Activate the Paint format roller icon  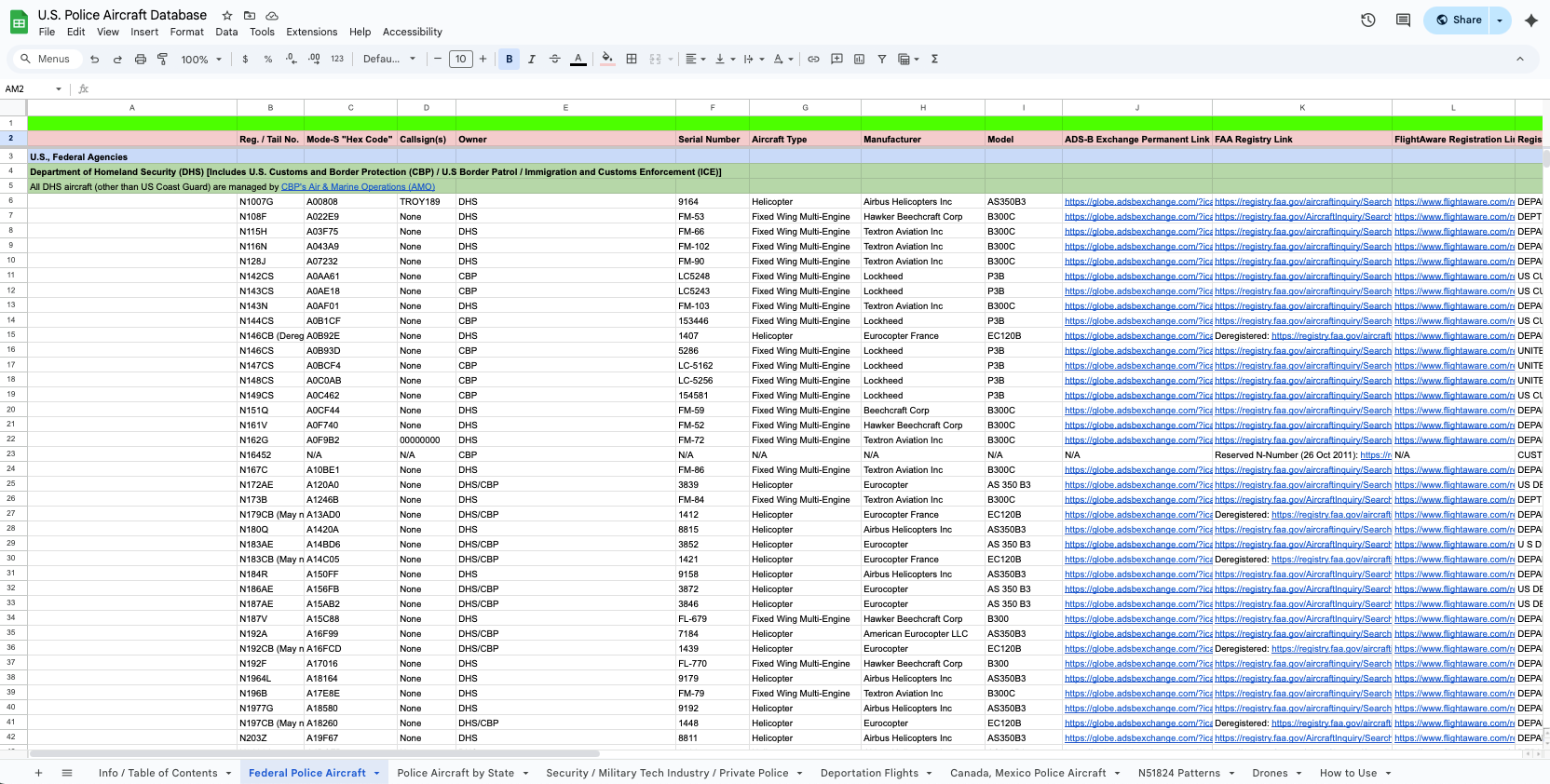click(x=162, y=59)
